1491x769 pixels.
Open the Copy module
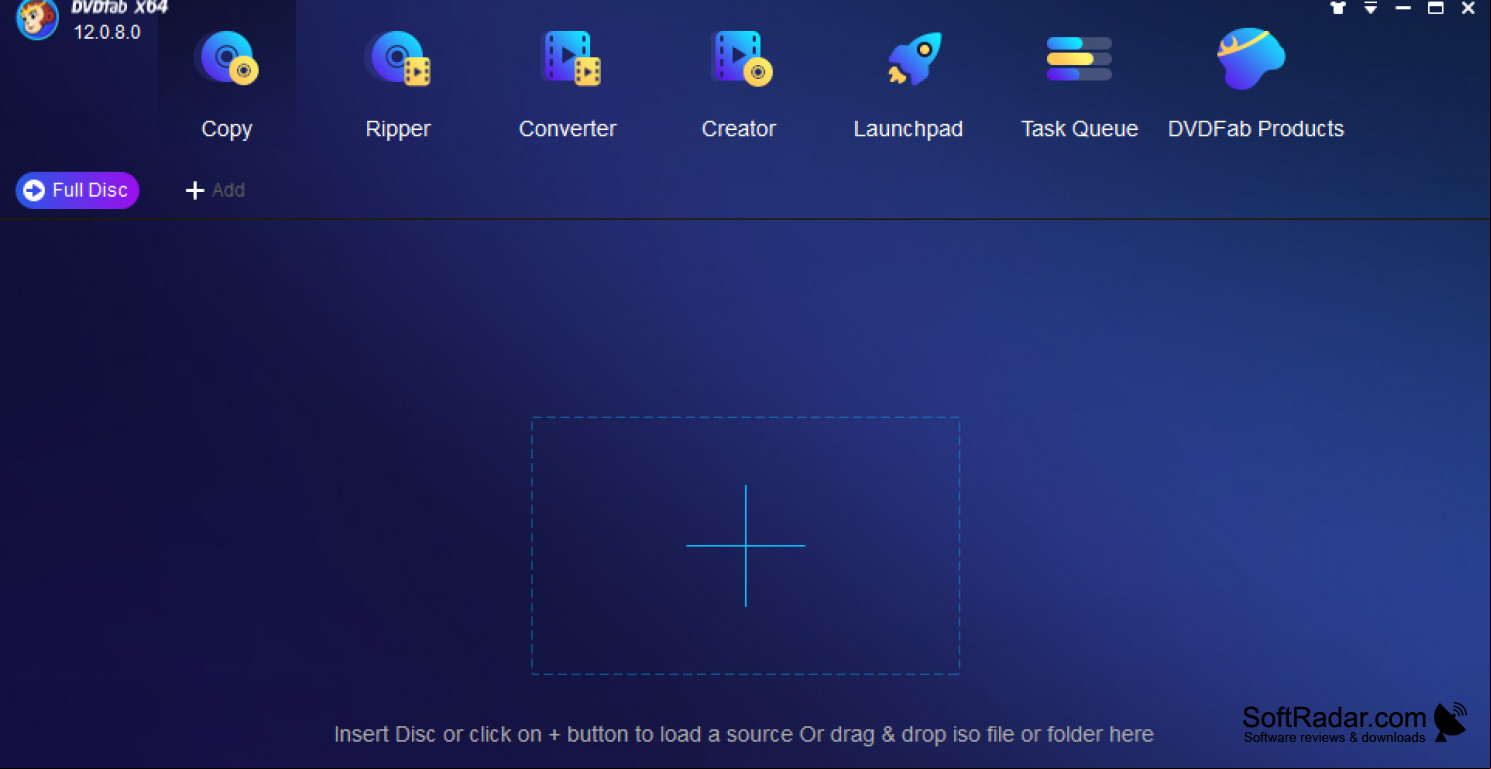[227, 84]
